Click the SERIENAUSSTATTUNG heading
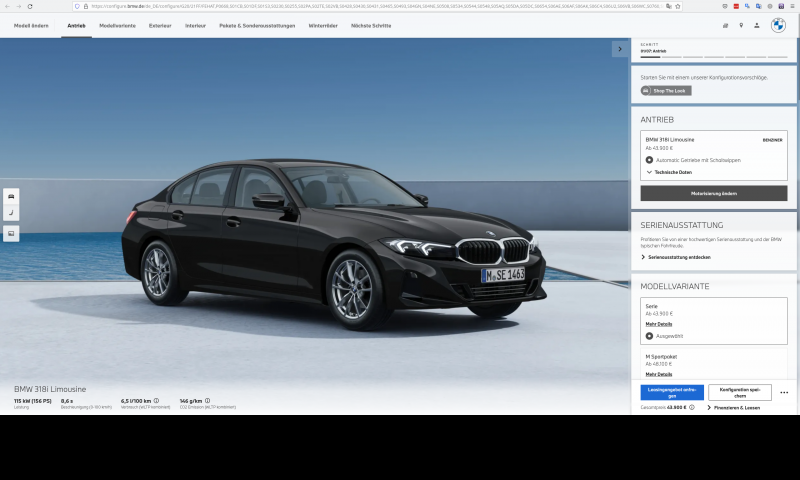 point(682,225)
